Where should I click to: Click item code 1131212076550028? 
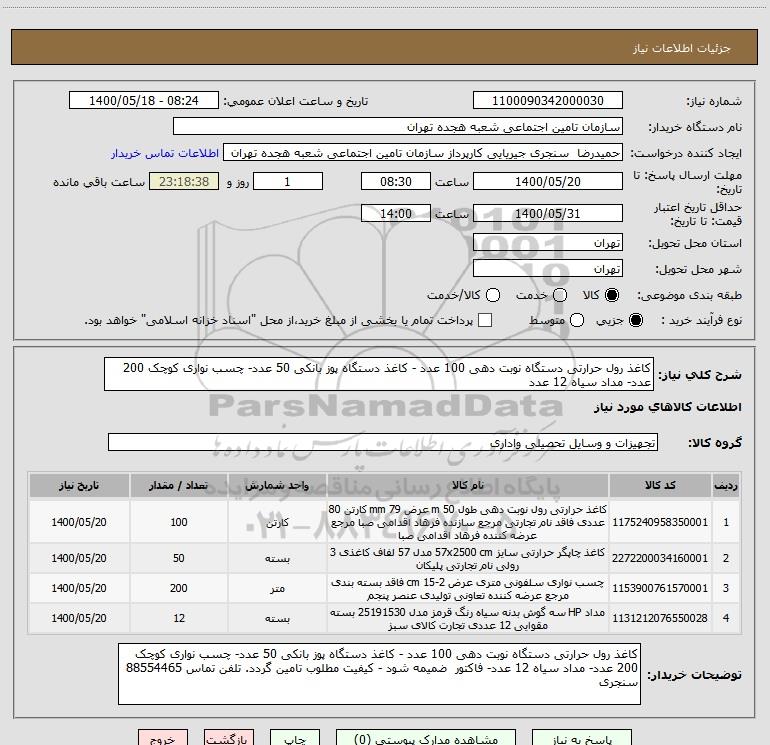point(660,618)
